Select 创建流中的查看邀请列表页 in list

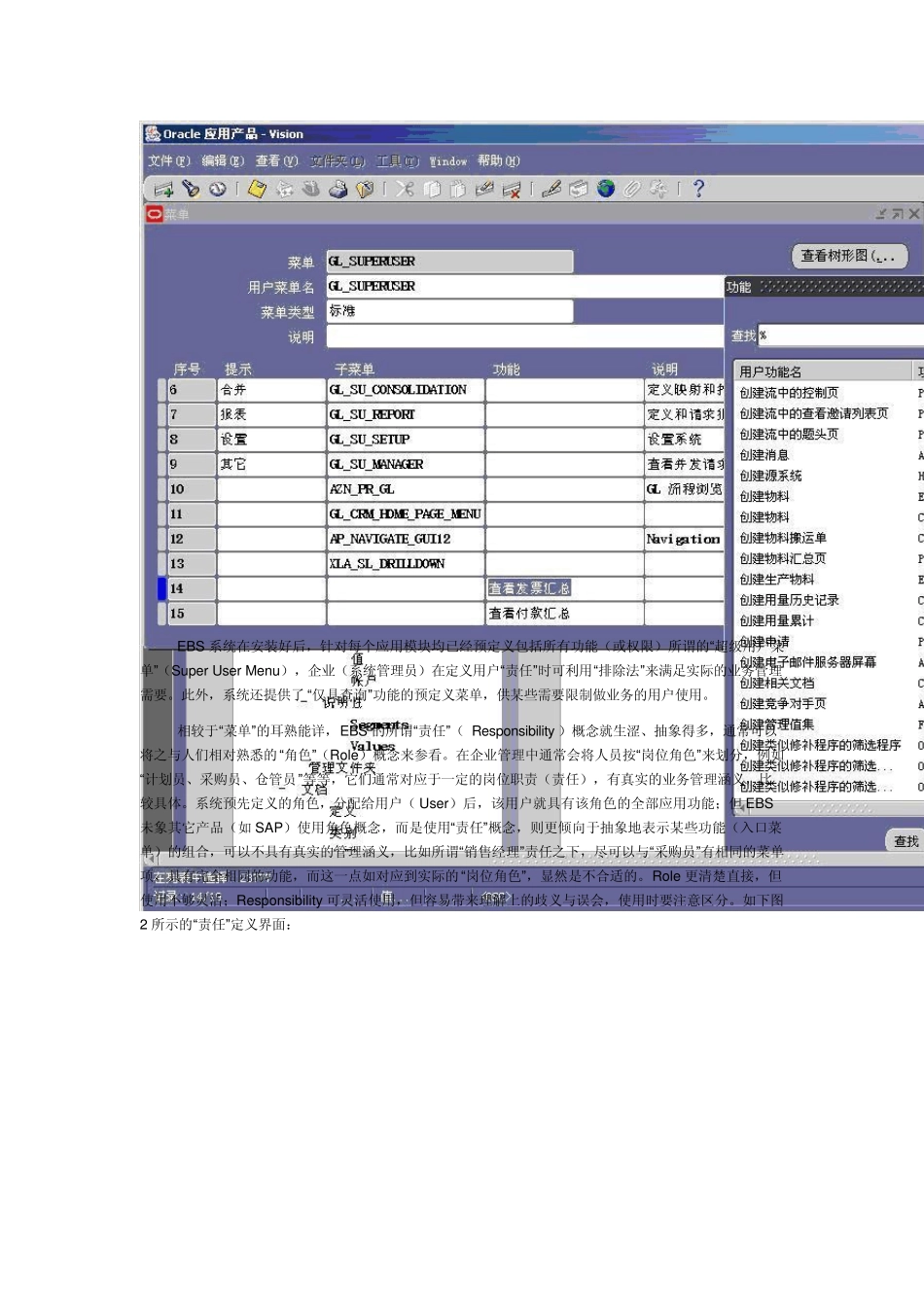(813, 413)
